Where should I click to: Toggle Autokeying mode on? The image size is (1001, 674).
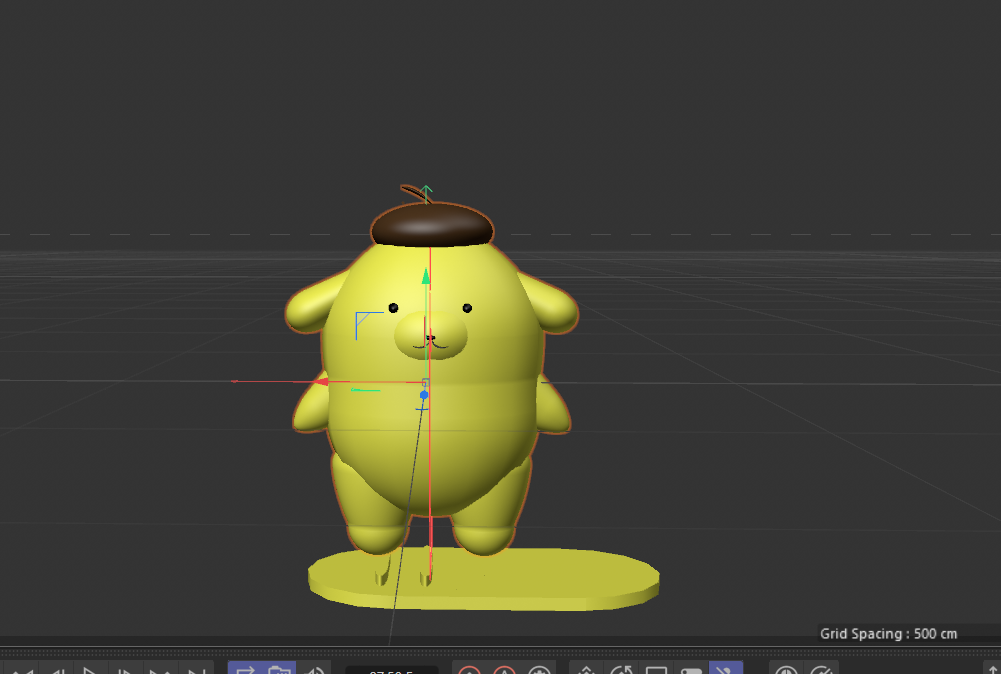click(504, 669)
